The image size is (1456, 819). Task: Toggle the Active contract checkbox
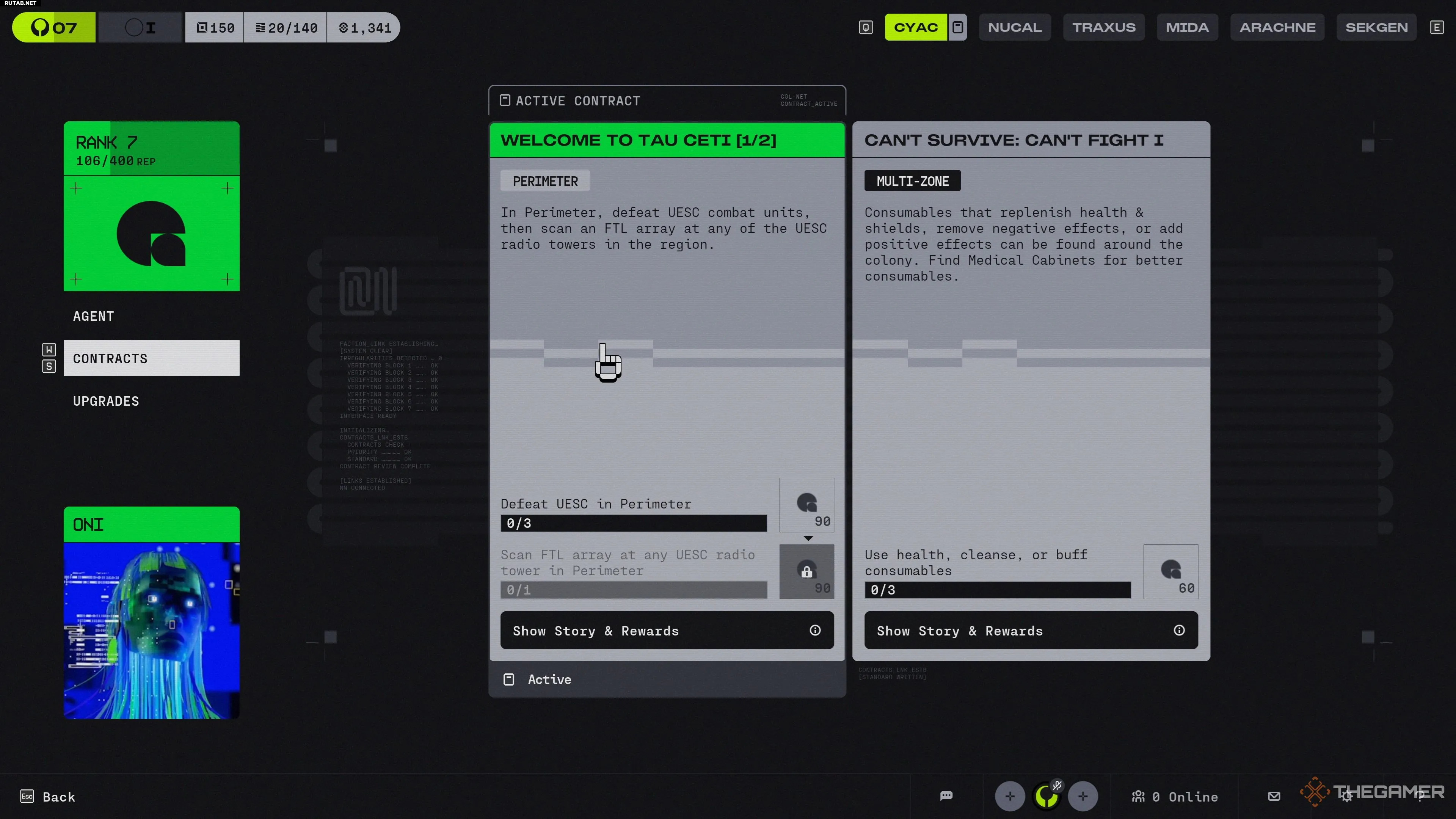(509, 679)
